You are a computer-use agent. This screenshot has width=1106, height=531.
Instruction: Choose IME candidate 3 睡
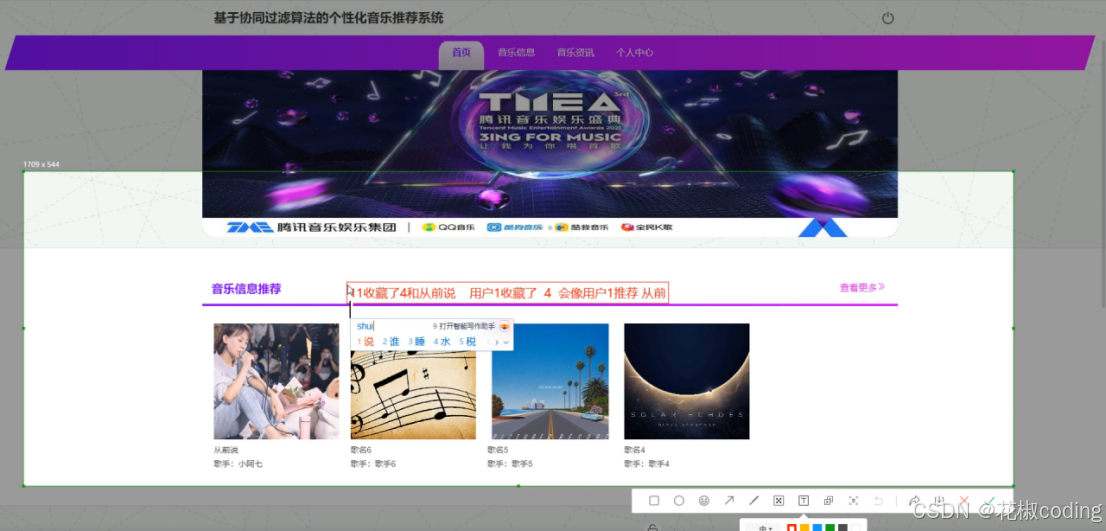(x=416, y=341)
